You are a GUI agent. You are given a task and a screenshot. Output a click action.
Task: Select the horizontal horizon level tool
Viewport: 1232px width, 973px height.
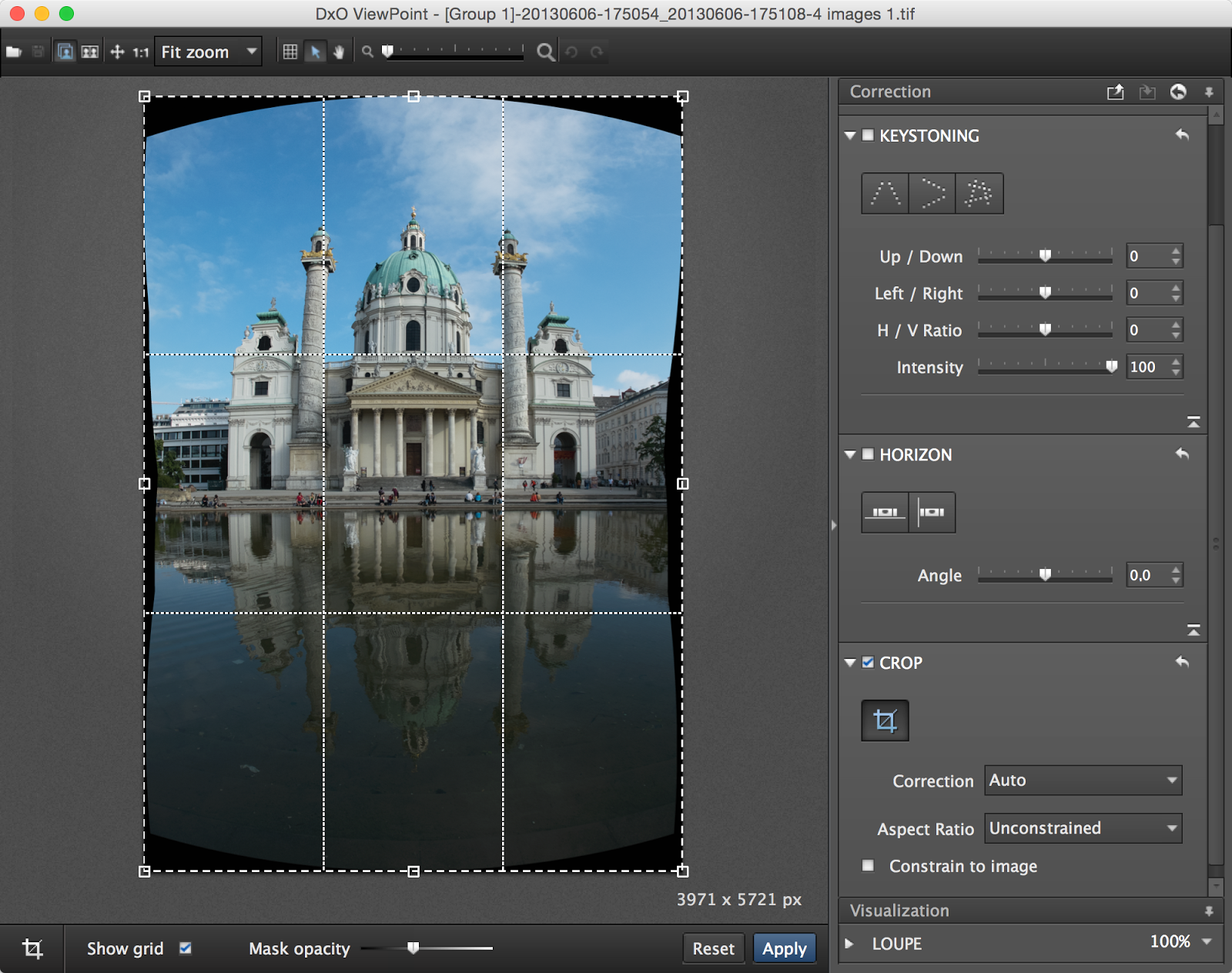tap(885, 513)
